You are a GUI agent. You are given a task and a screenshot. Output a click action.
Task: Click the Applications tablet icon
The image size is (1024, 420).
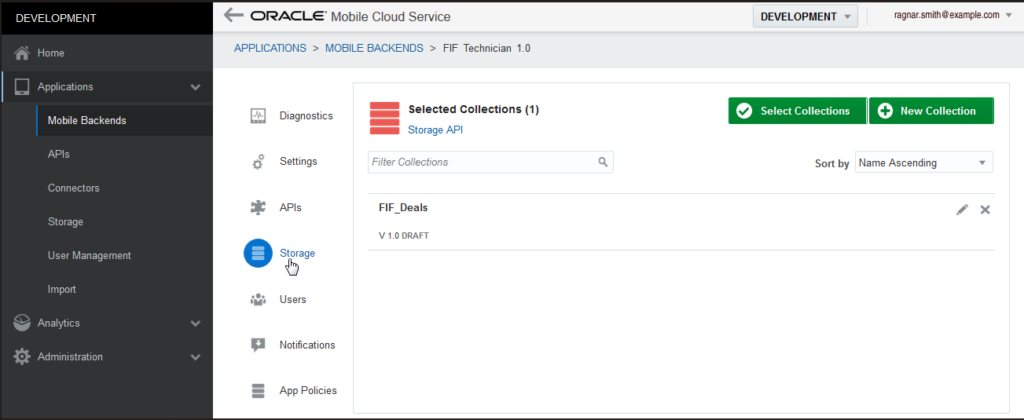[x=22, y=87]
